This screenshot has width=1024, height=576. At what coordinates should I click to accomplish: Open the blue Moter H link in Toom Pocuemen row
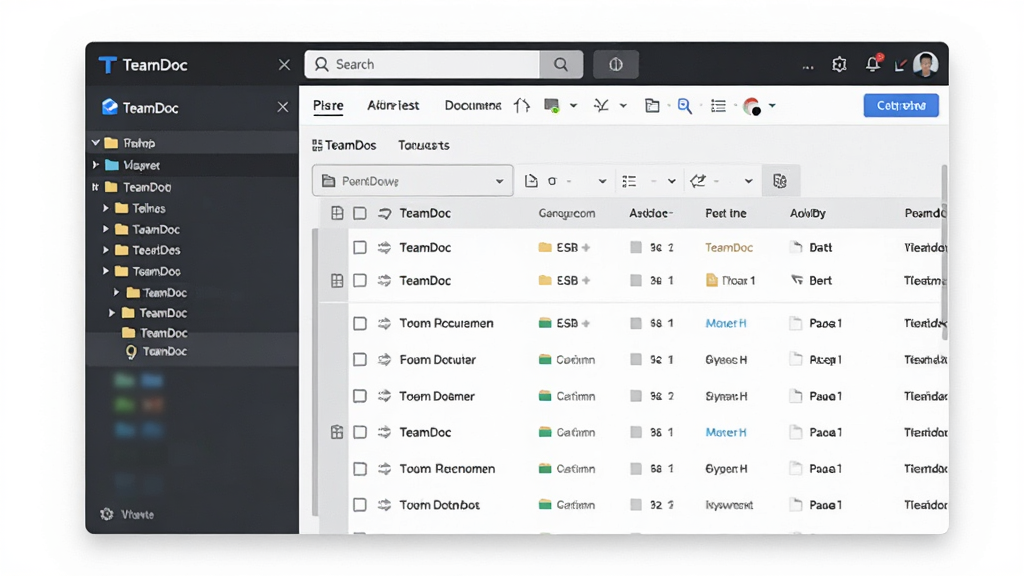726,323
